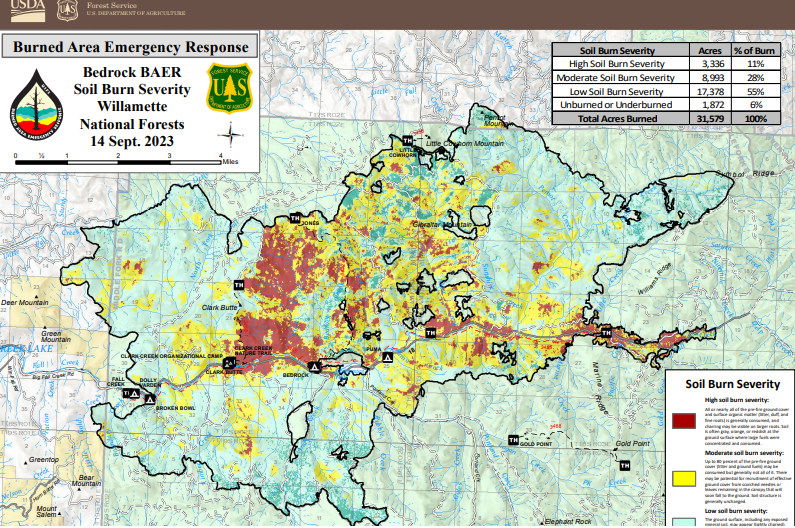Click the Burned Area Emergency Response title
795x528 pixels.
click(x=130, y=46)
